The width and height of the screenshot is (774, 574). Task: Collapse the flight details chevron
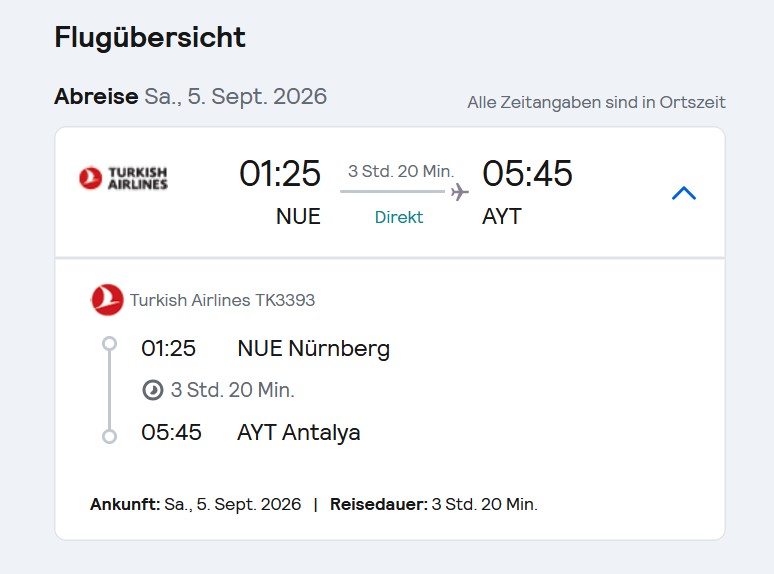(684, 193)
